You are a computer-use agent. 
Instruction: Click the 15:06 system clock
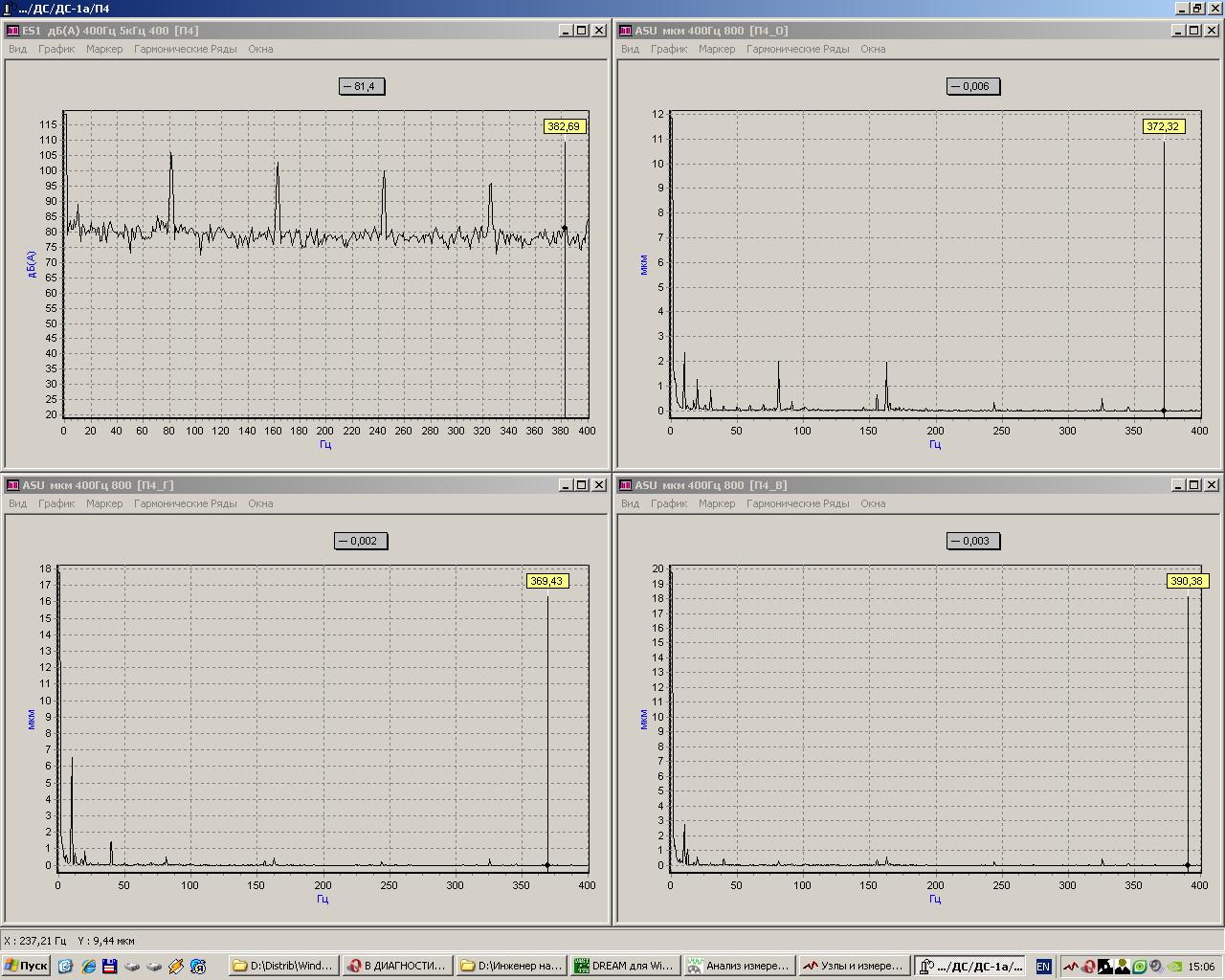click(1201, 967)
